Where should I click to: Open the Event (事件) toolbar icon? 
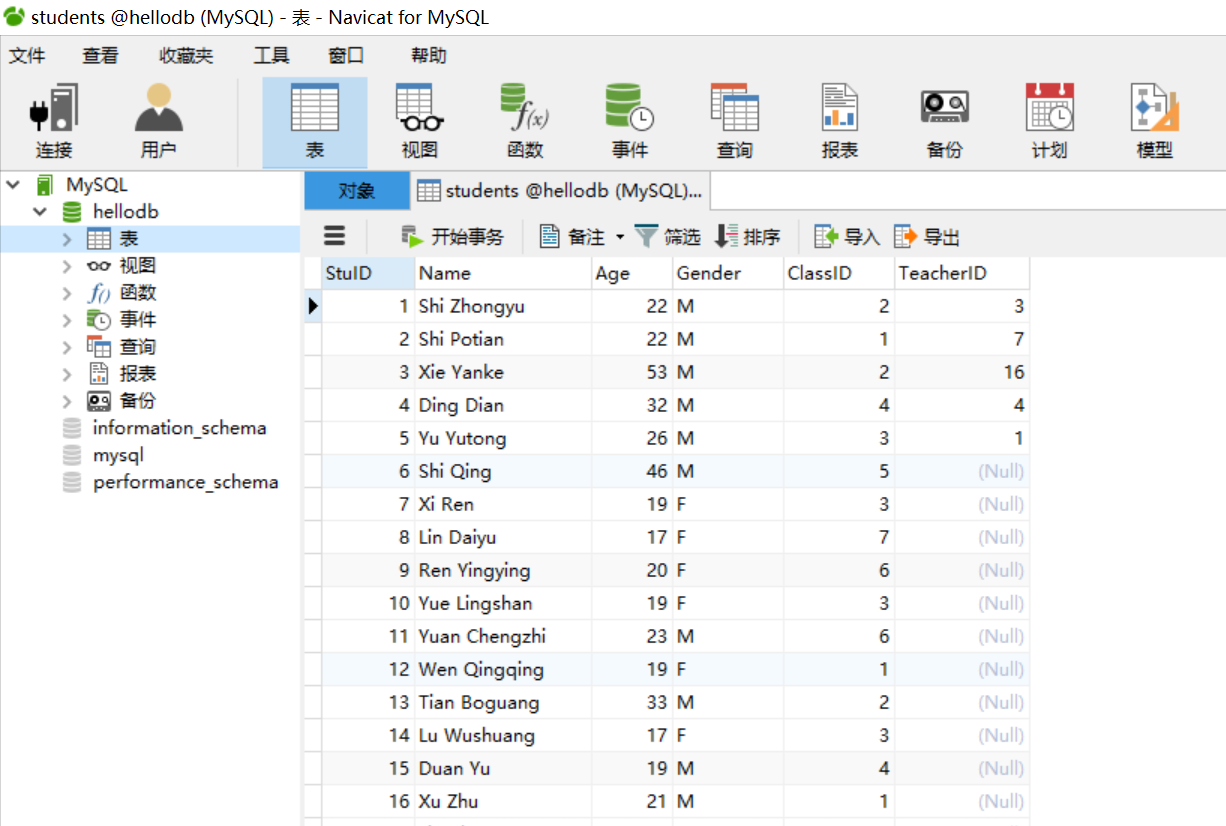coord(629,121)
